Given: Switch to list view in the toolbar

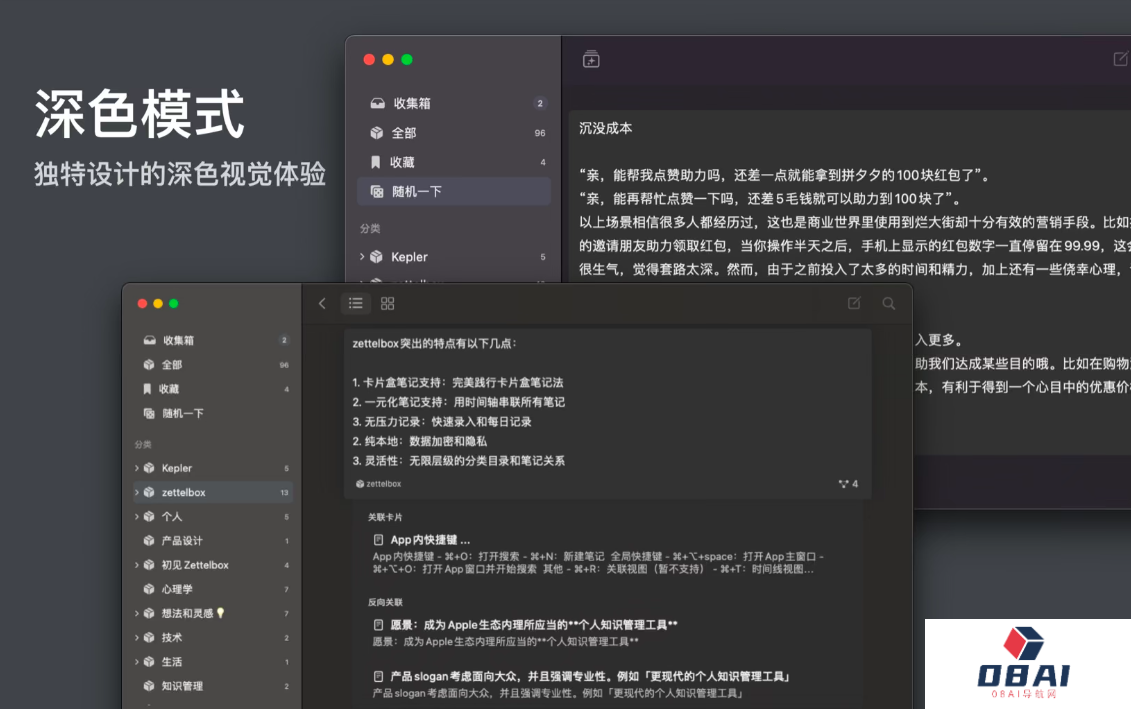Looking at the screenshot, I should point(355,304).
